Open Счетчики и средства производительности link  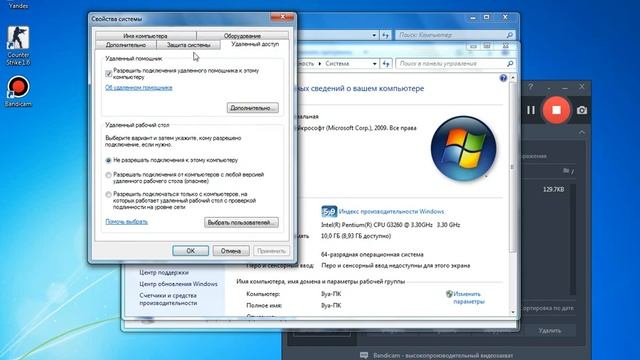pyautogui.click(x=168, y=299)
